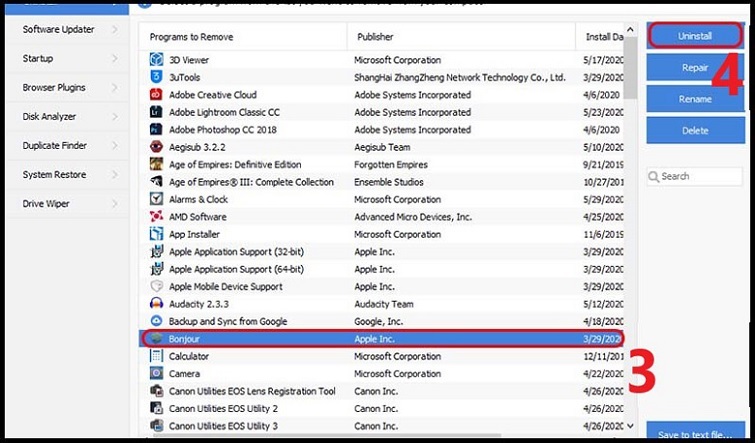The image size is (755, 443).
Task: Select the Adobe Lightroom Classic CC icon
Action: pyautogui.click(x=156, y=112)
